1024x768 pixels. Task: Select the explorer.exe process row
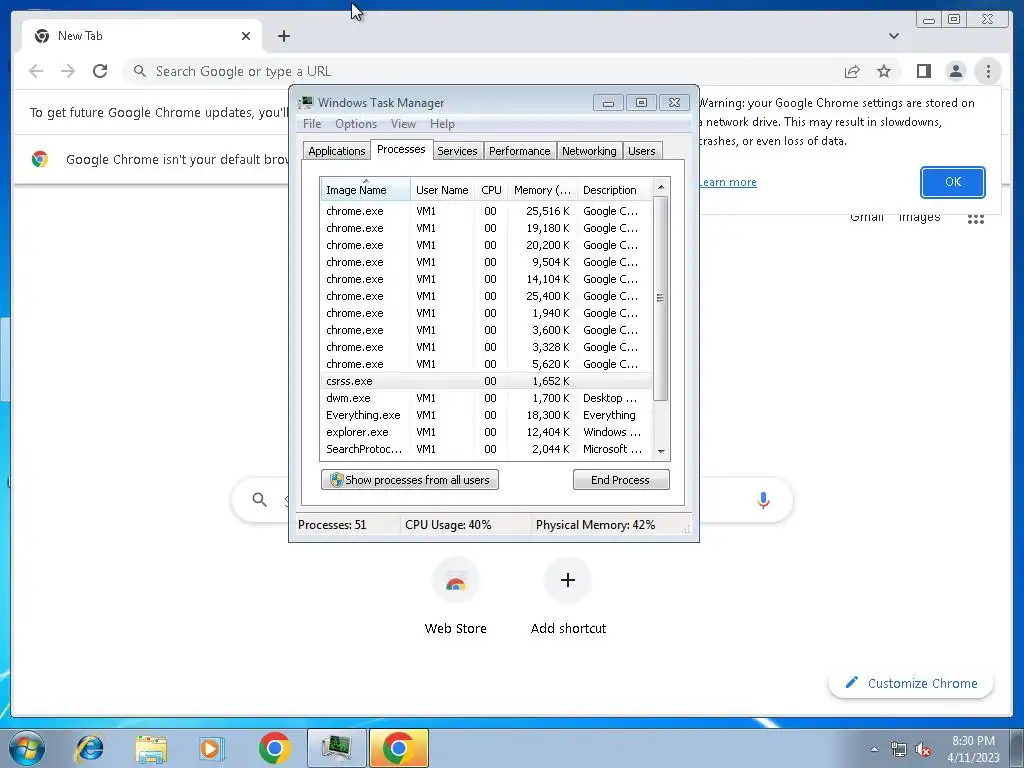pos(486,432)
